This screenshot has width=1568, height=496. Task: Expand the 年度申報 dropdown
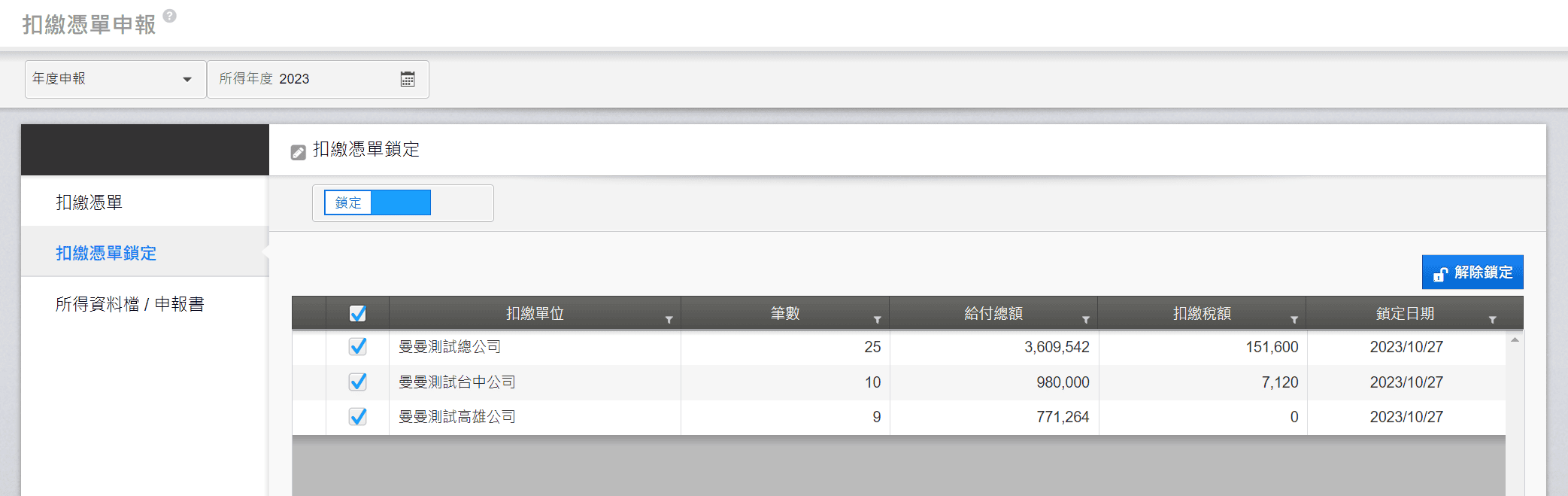[x=115, y=79]
